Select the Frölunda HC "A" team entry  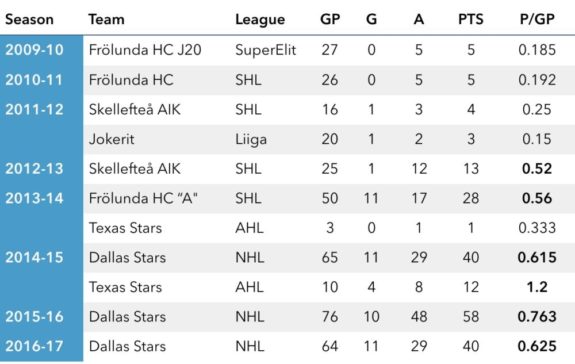(x=143, y=198)
